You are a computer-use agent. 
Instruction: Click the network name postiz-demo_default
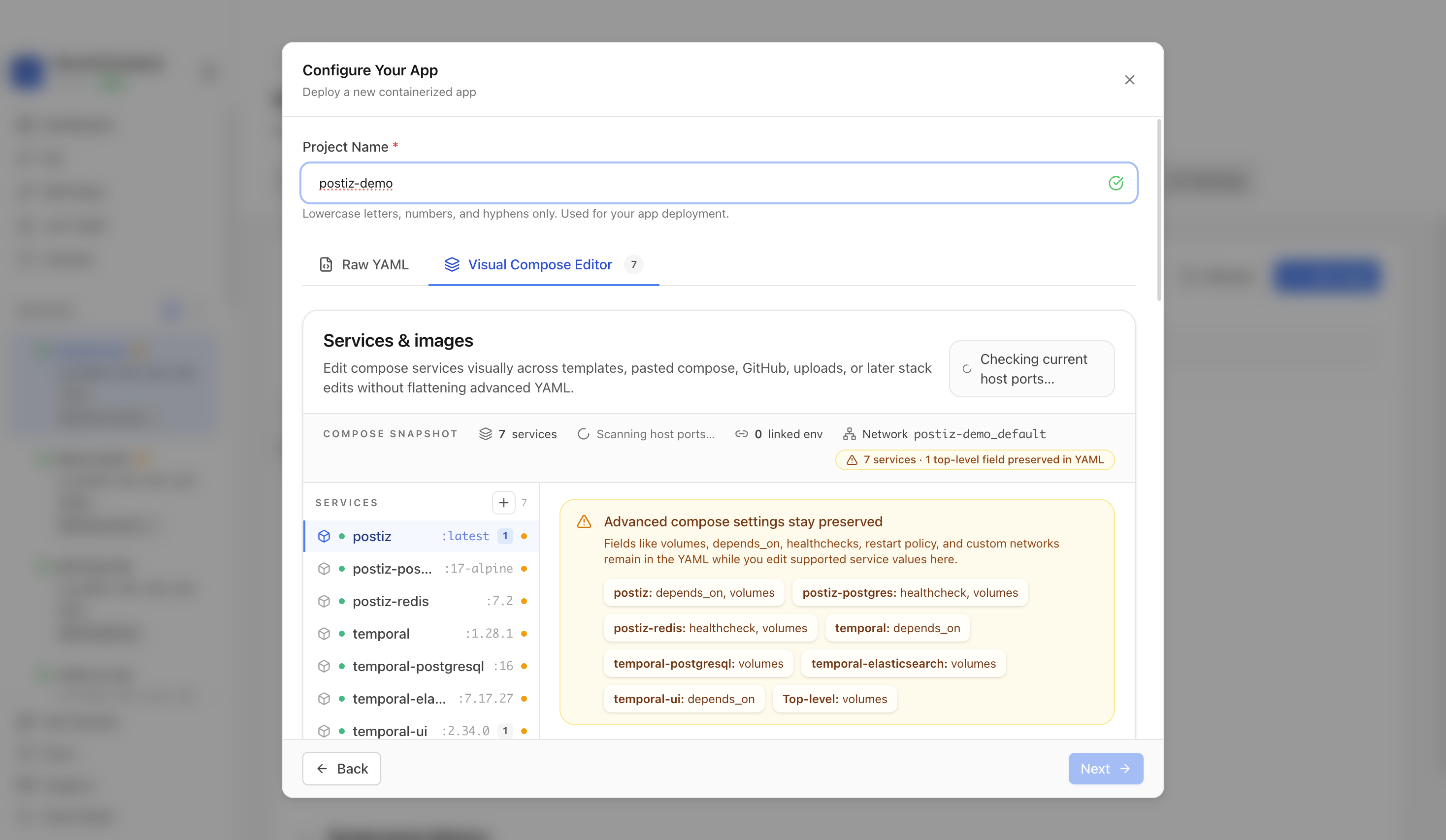click(x=980, y=434)
